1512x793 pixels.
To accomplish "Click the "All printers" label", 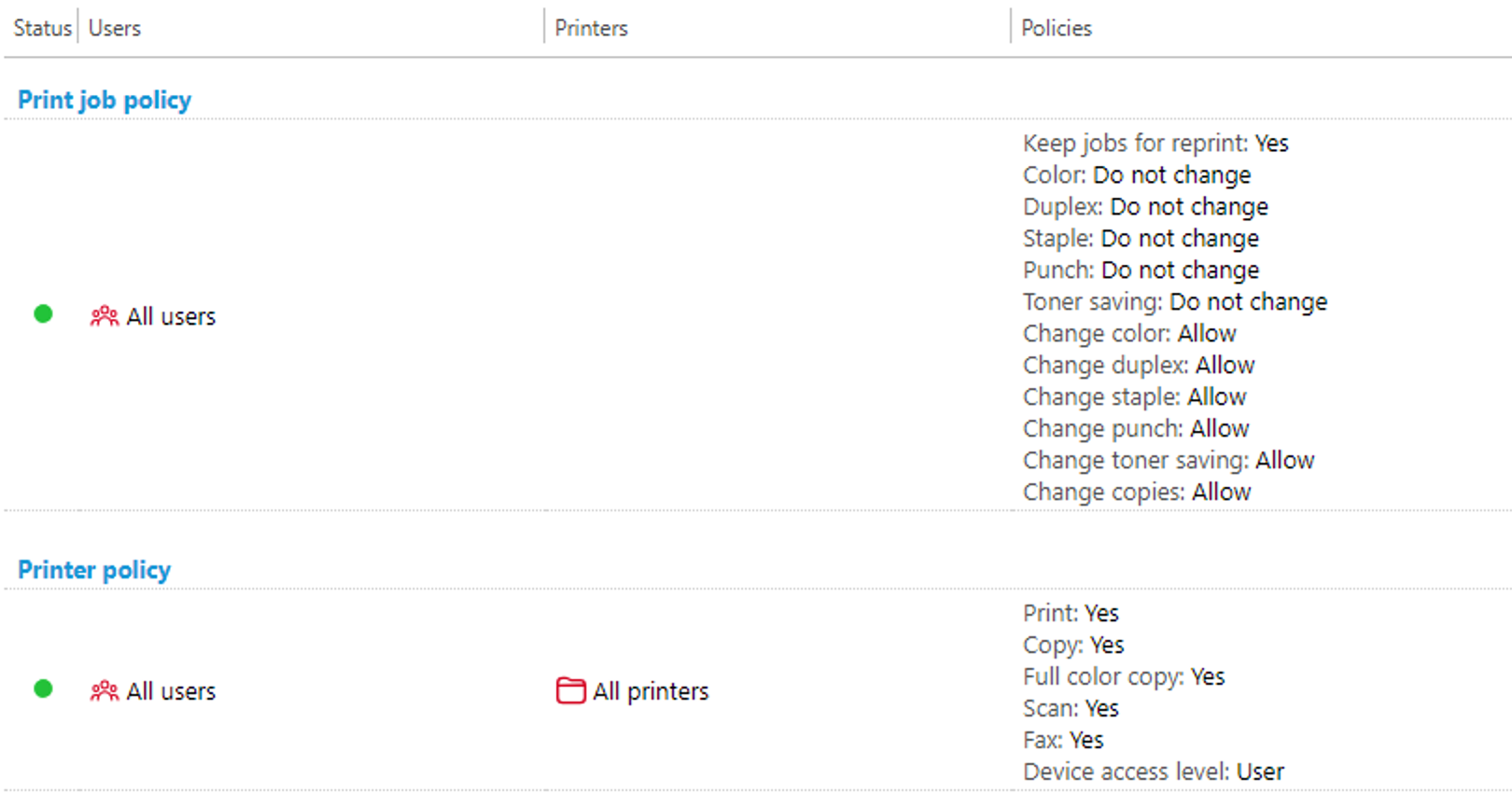I will pos(651,691).
